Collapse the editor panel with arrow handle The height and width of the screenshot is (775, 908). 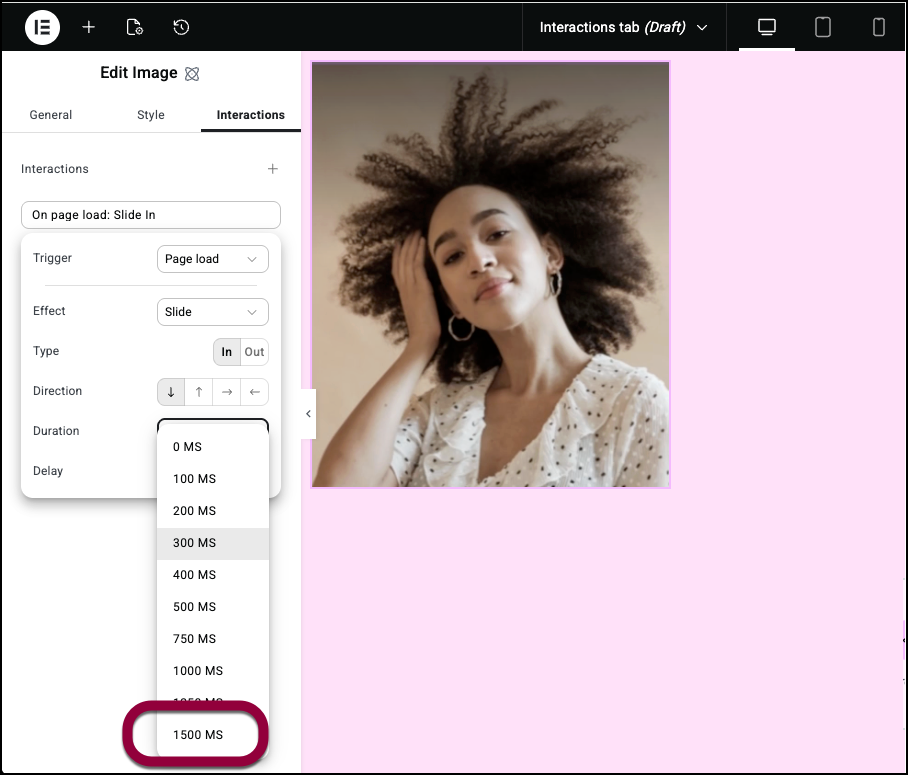pos(308,414)
